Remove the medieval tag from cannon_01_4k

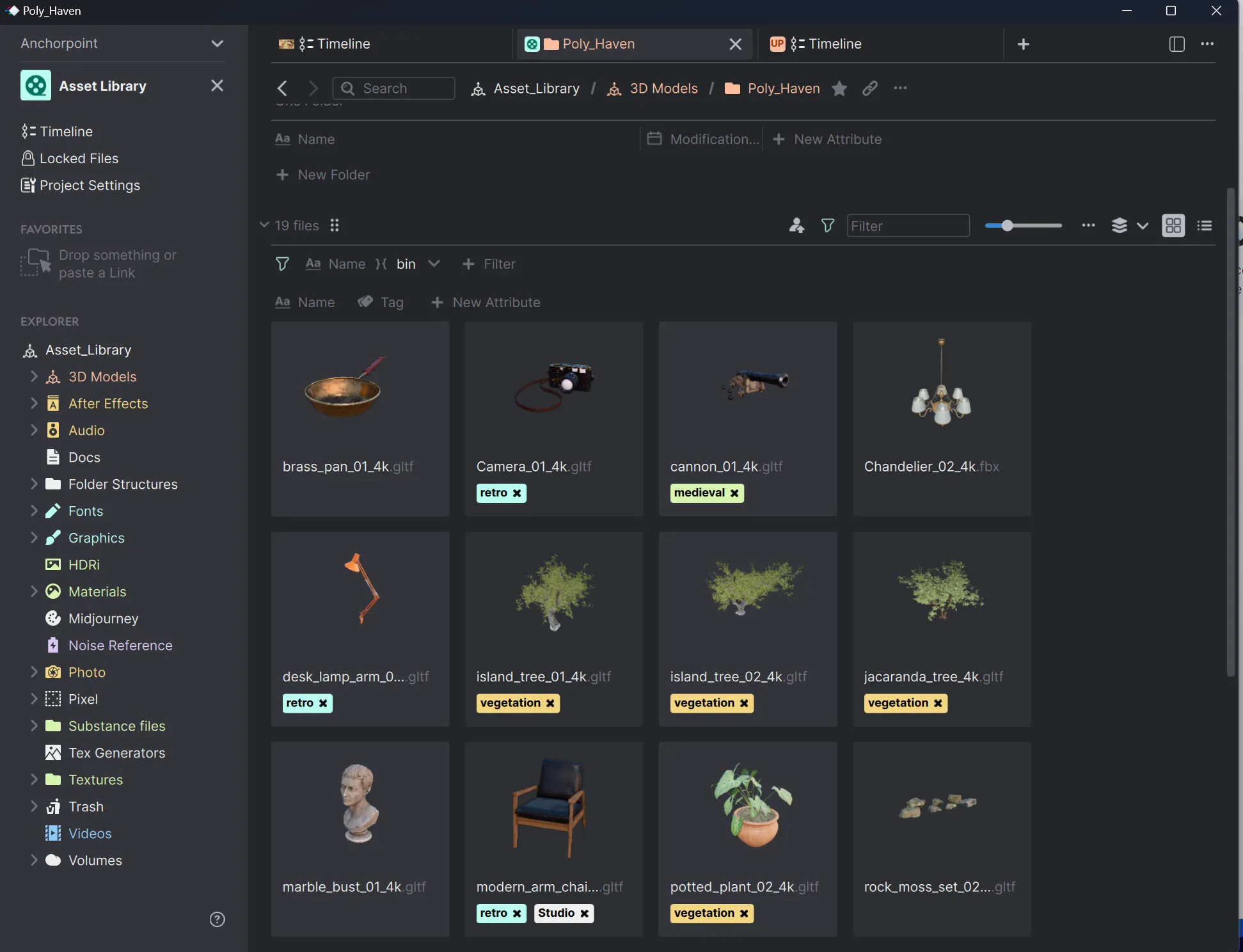[734, 493]
